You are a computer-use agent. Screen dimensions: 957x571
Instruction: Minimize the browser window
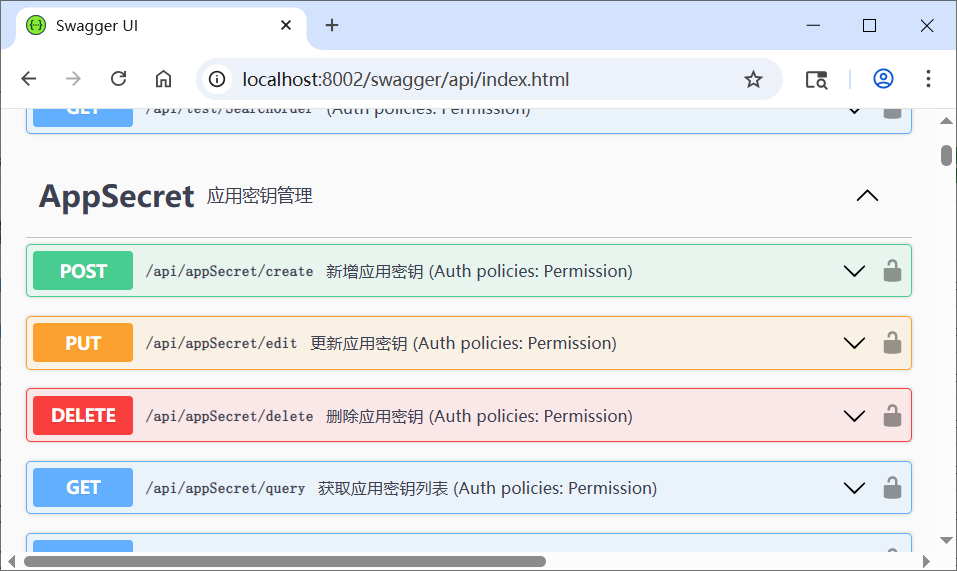813,26
